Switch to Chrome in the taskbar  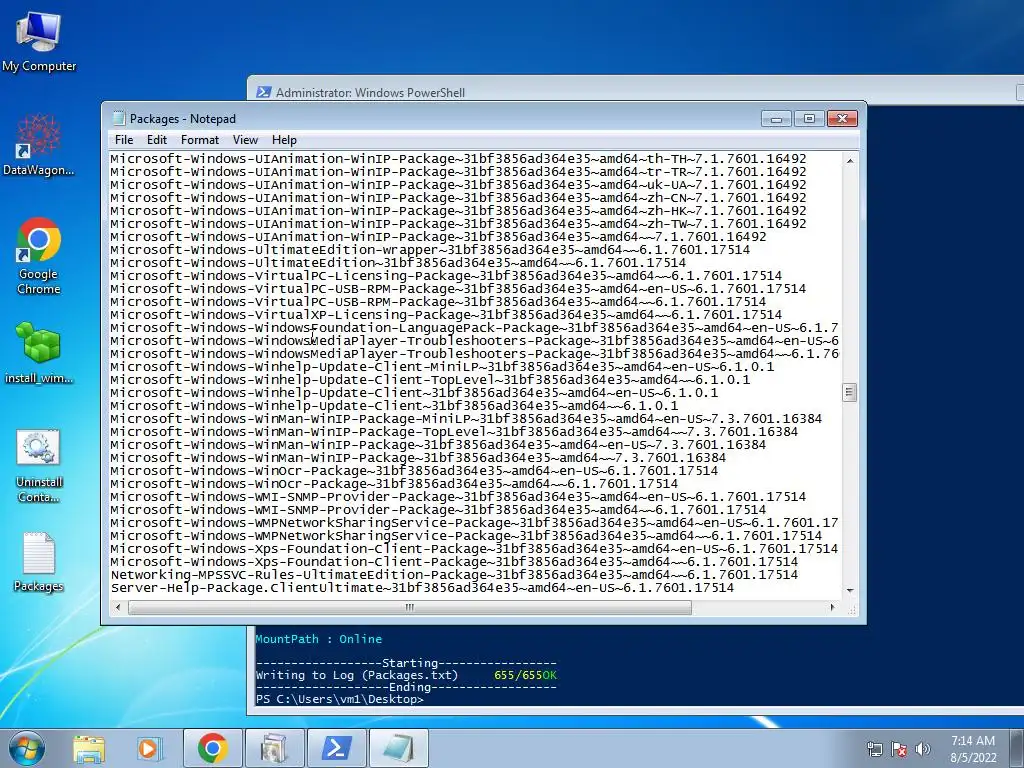pyautogui.click(x=212, y=748)
